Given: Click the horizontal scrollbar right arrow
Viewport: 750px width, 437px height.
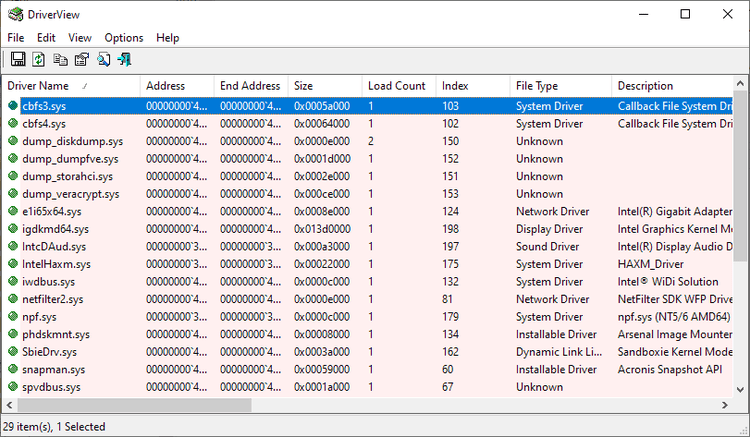Looking at the screenshot, I should 725,405.
